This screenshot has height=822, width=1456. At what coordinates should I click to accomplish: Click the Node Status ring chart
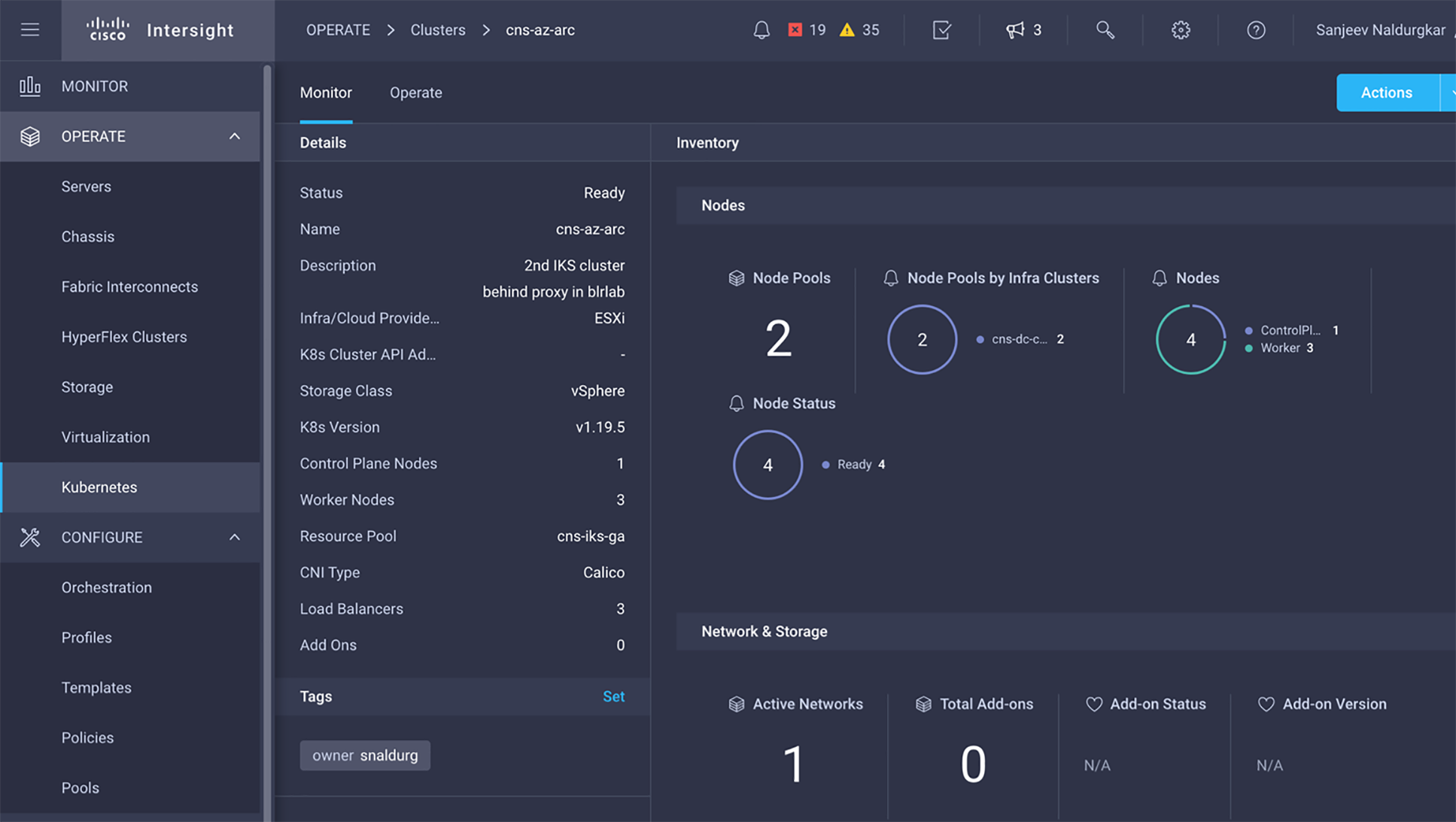[x=768, y=465]
